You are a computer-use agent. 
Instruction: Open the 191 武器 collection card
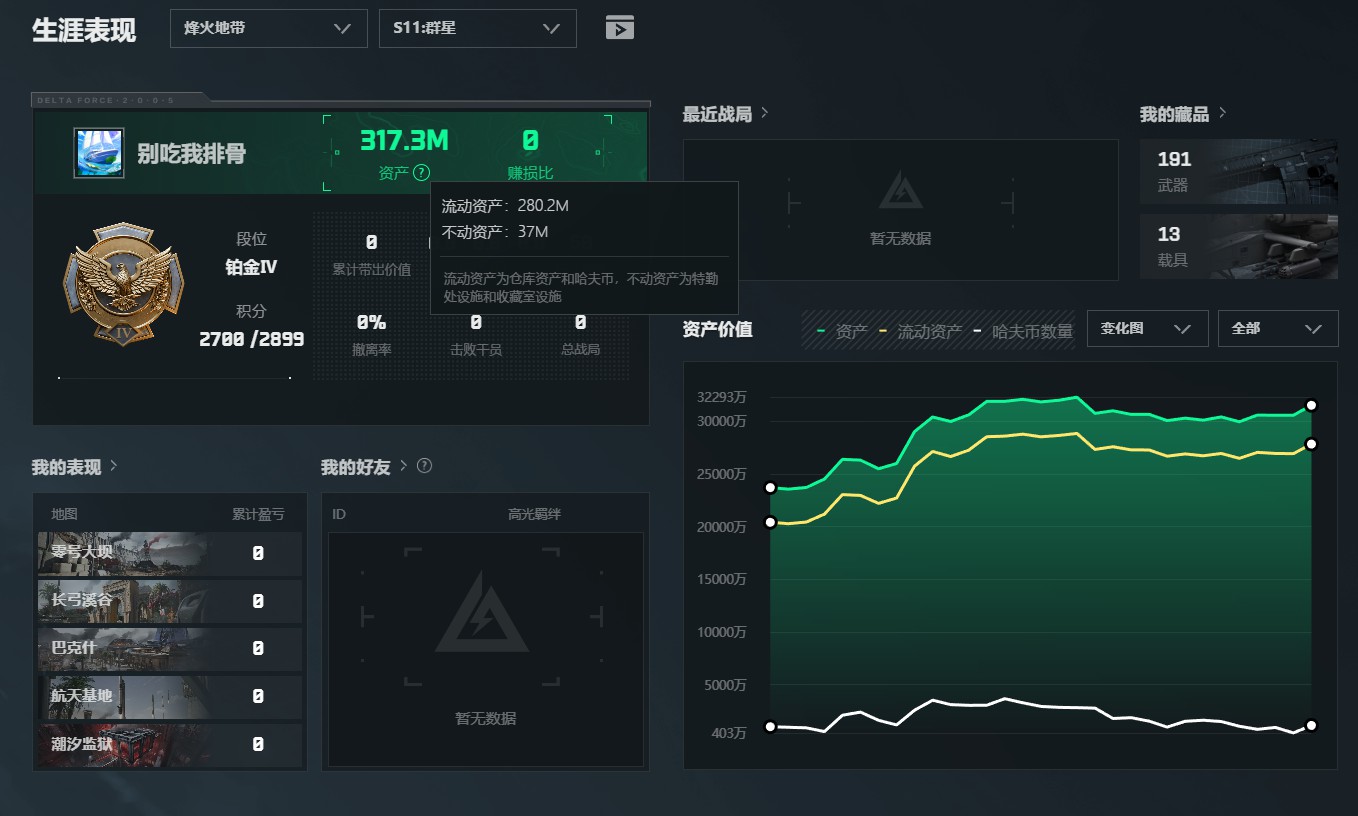[1239, 172]
